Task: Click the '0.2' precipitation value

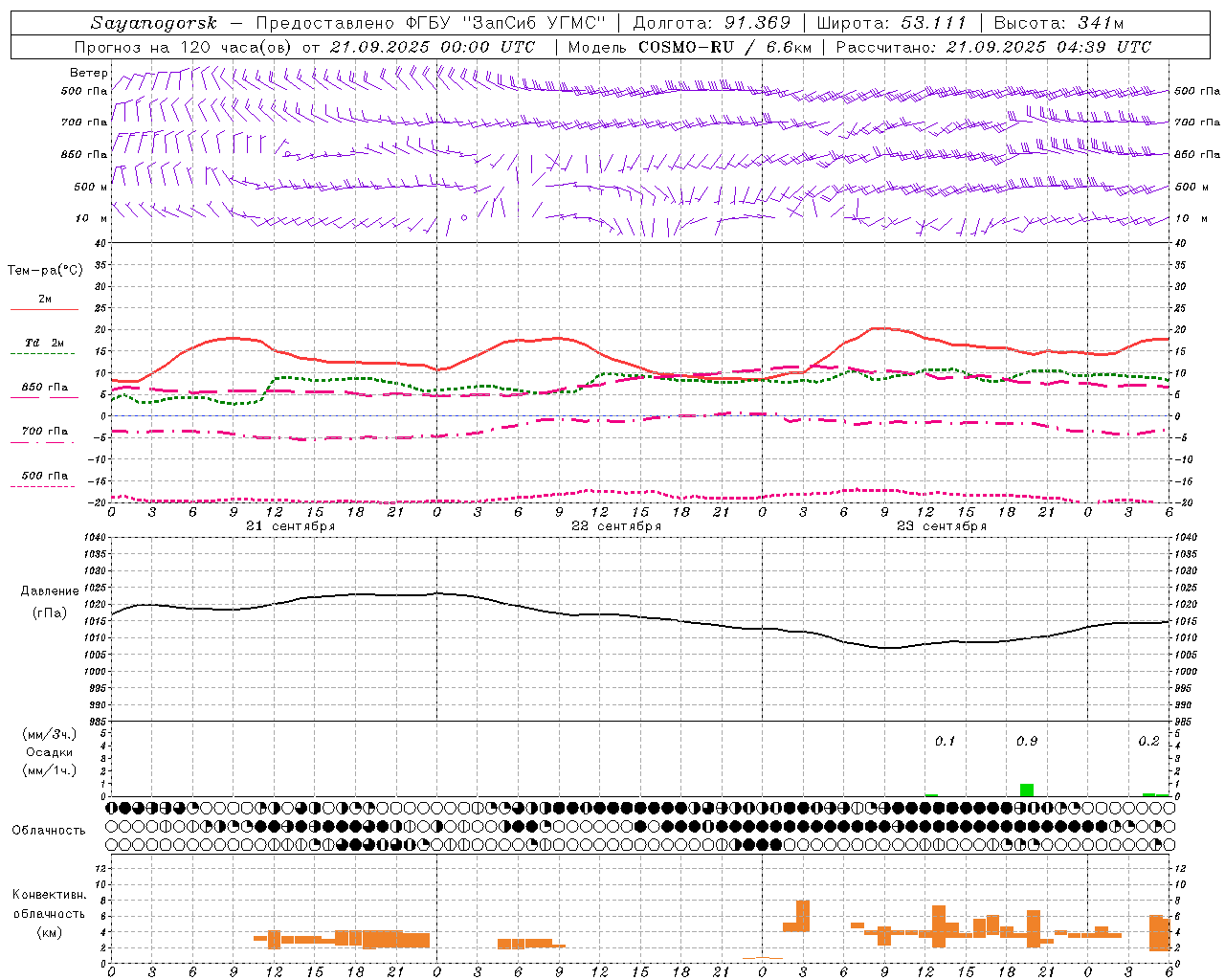Action: click(x=1148, y=741)
